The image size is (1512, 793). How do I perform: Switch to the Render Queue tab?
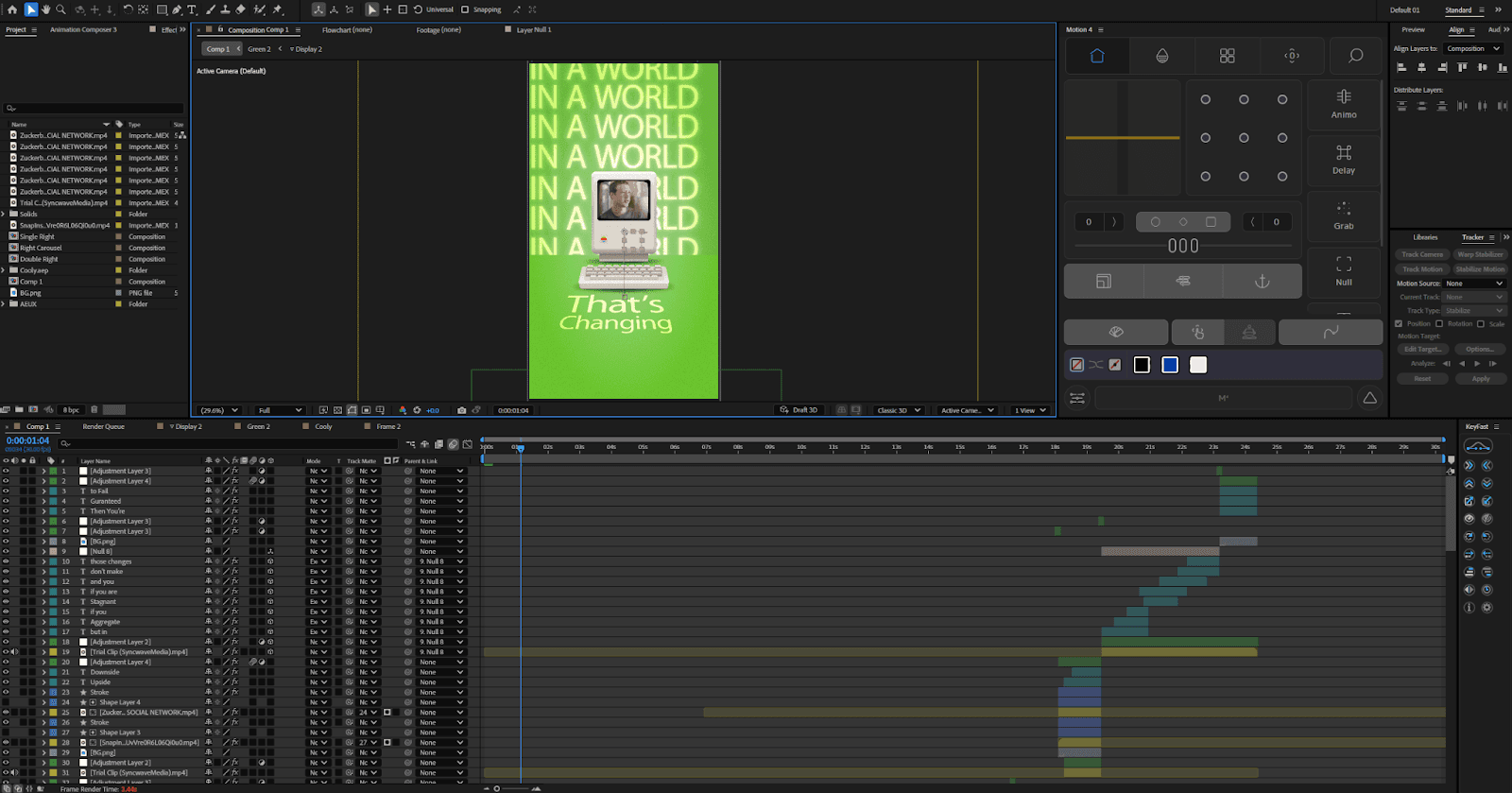[x=103, y=426]
